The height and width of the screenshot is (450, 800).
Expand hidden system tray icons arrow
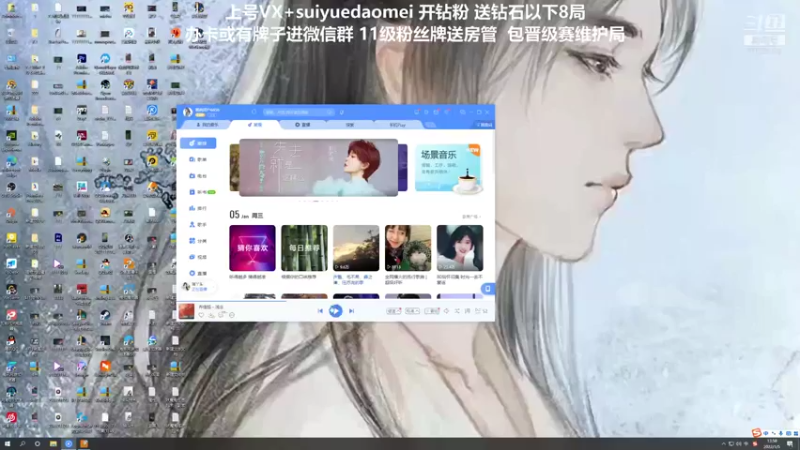click(723, 444)
